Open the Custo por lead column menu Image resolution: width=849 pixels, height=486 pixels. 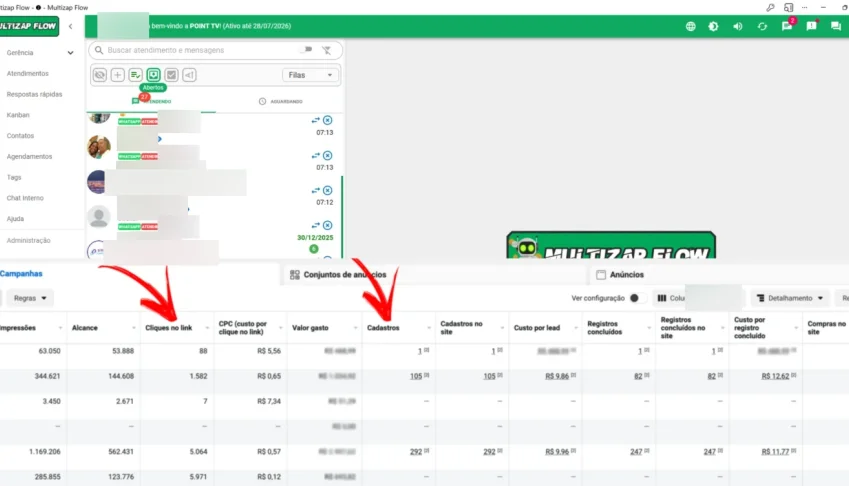click(x=576, y=328)
